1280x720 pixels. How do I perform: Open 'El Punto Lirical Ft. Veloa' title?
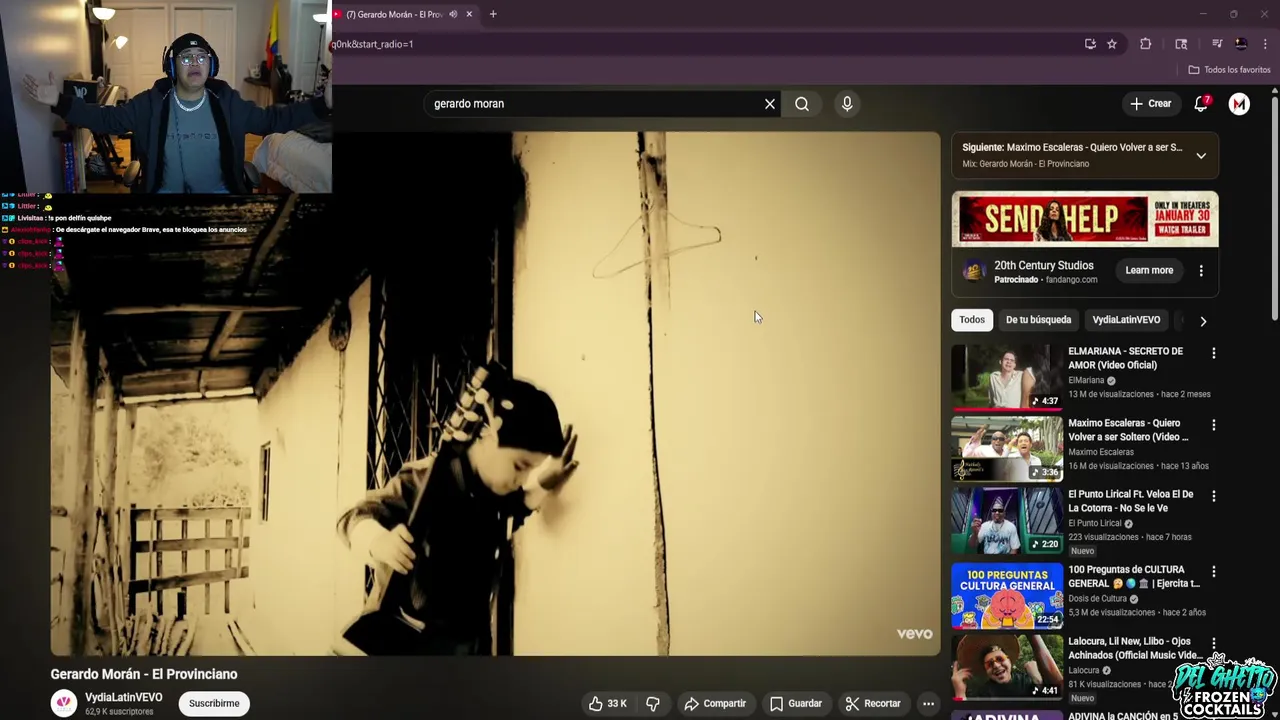1131,501
